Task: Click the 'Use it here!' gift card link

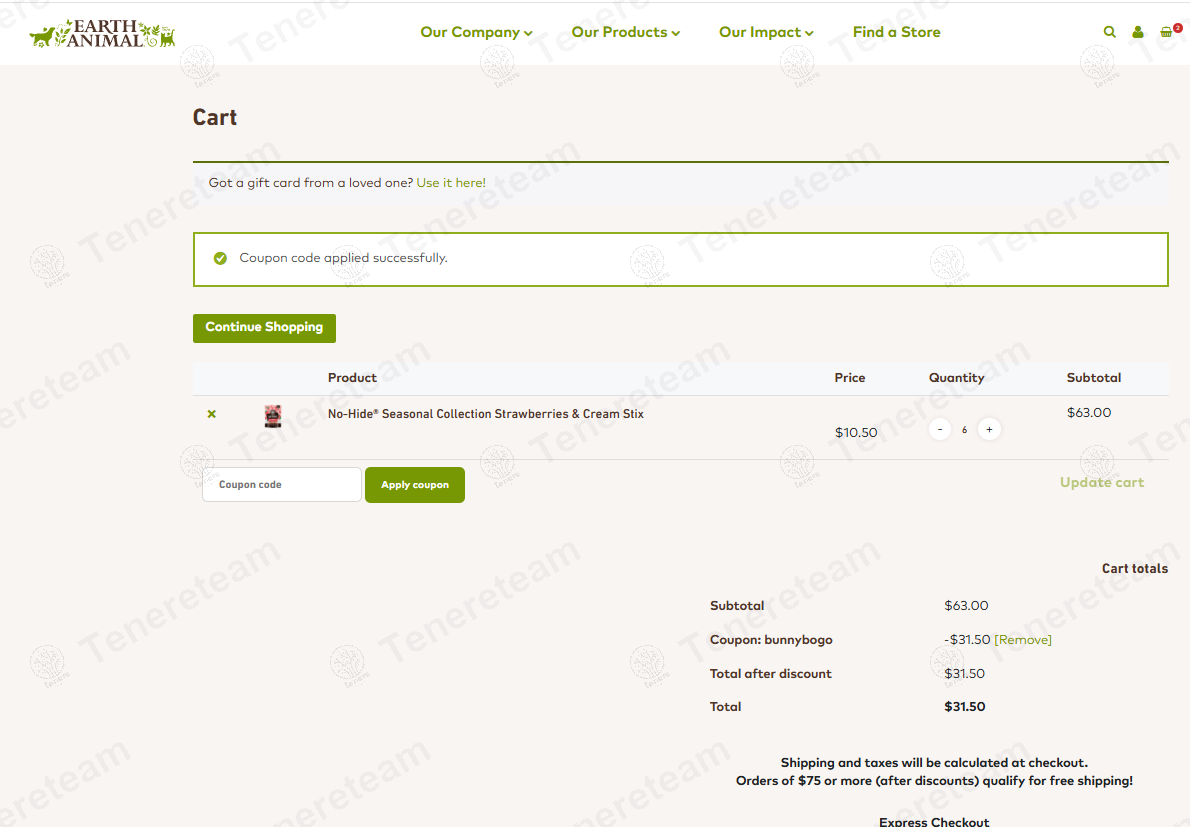Action: coord(451,183)
